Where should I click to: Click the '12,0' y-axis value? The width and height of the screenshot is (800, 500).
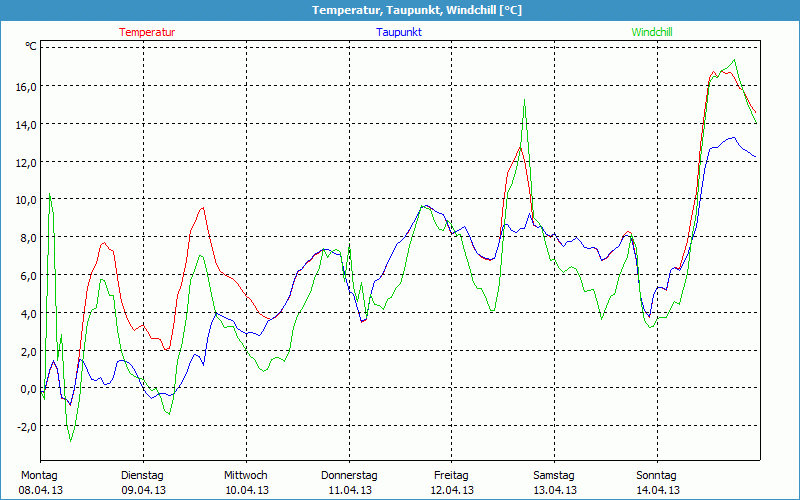pyautogui.click(x=26, y=162)
